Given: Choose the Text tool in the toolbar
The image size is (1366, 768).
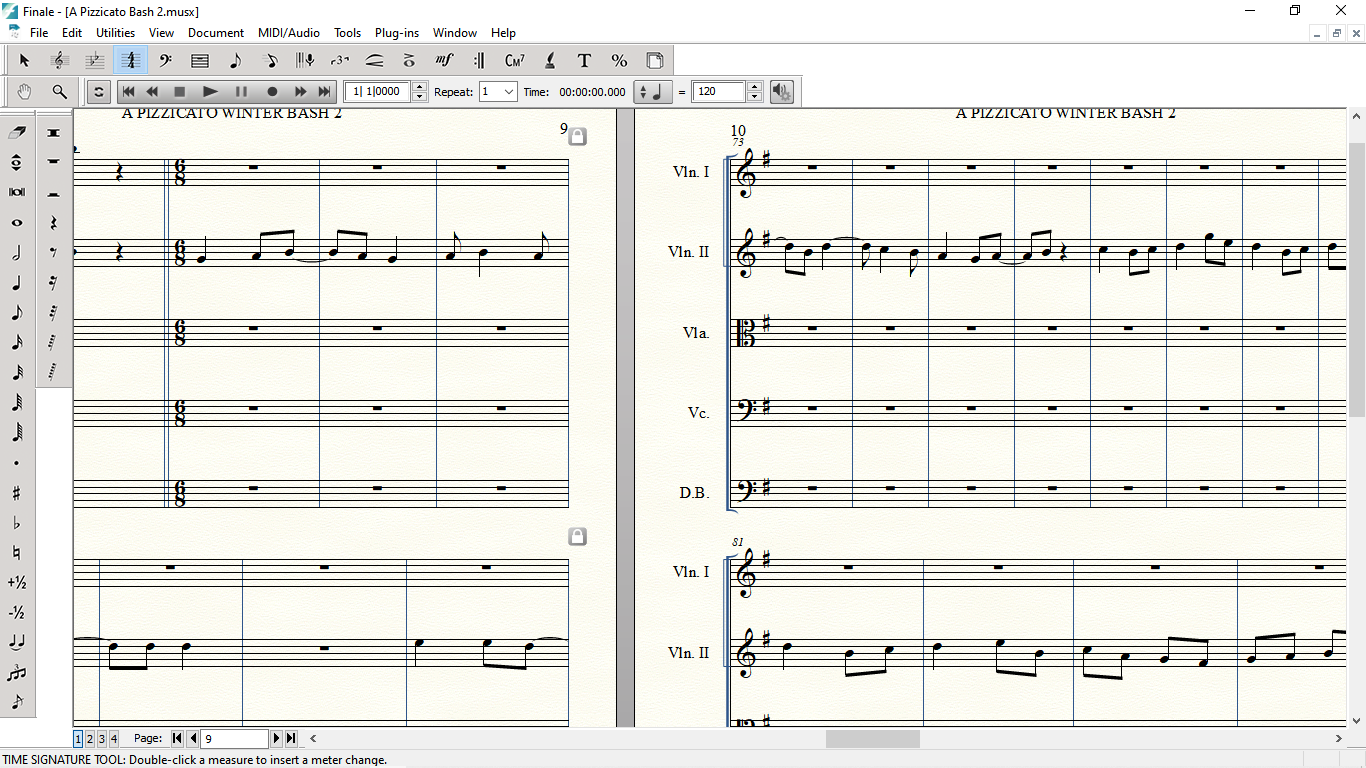Looking at the screenshot, I should tap(585, 61).
